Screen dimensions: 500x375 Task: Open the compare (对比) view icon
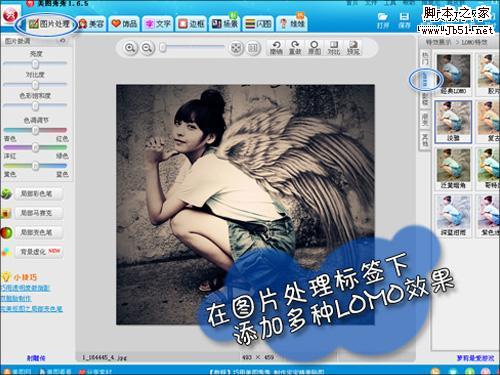coord(334,48)
